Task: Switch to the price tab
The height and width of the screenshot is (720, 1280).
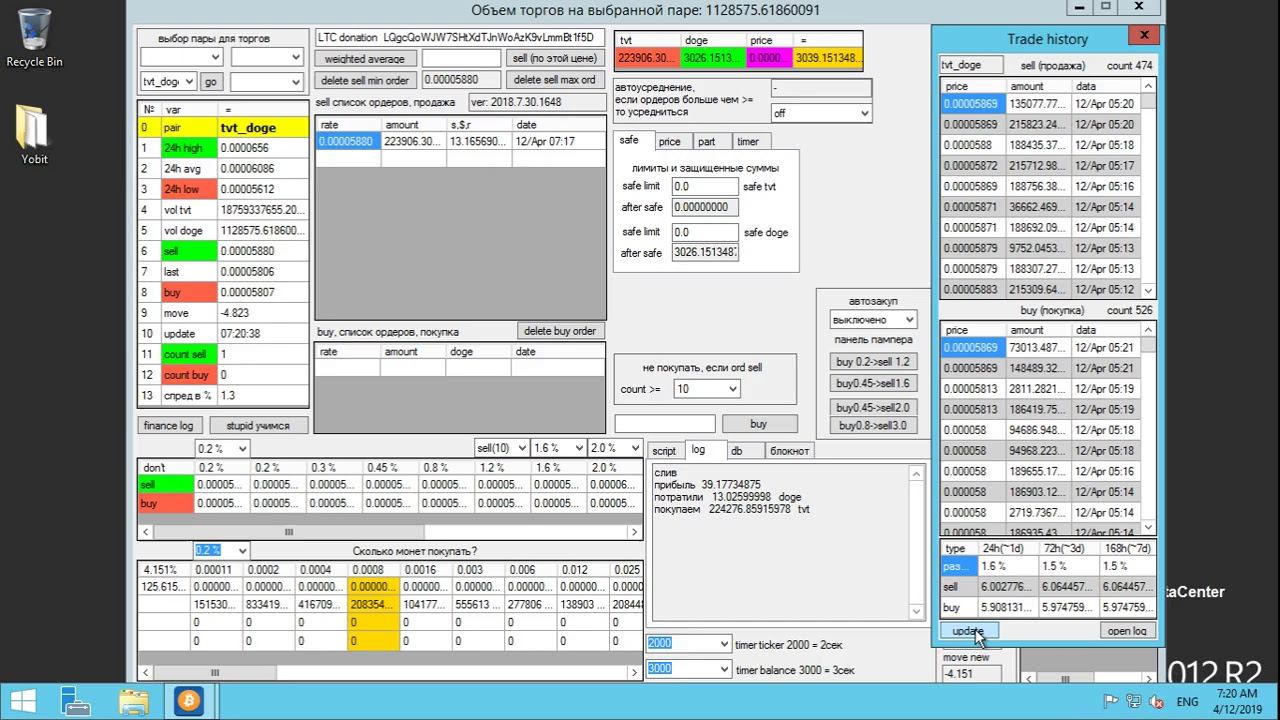Action: (x=669, y=142)
